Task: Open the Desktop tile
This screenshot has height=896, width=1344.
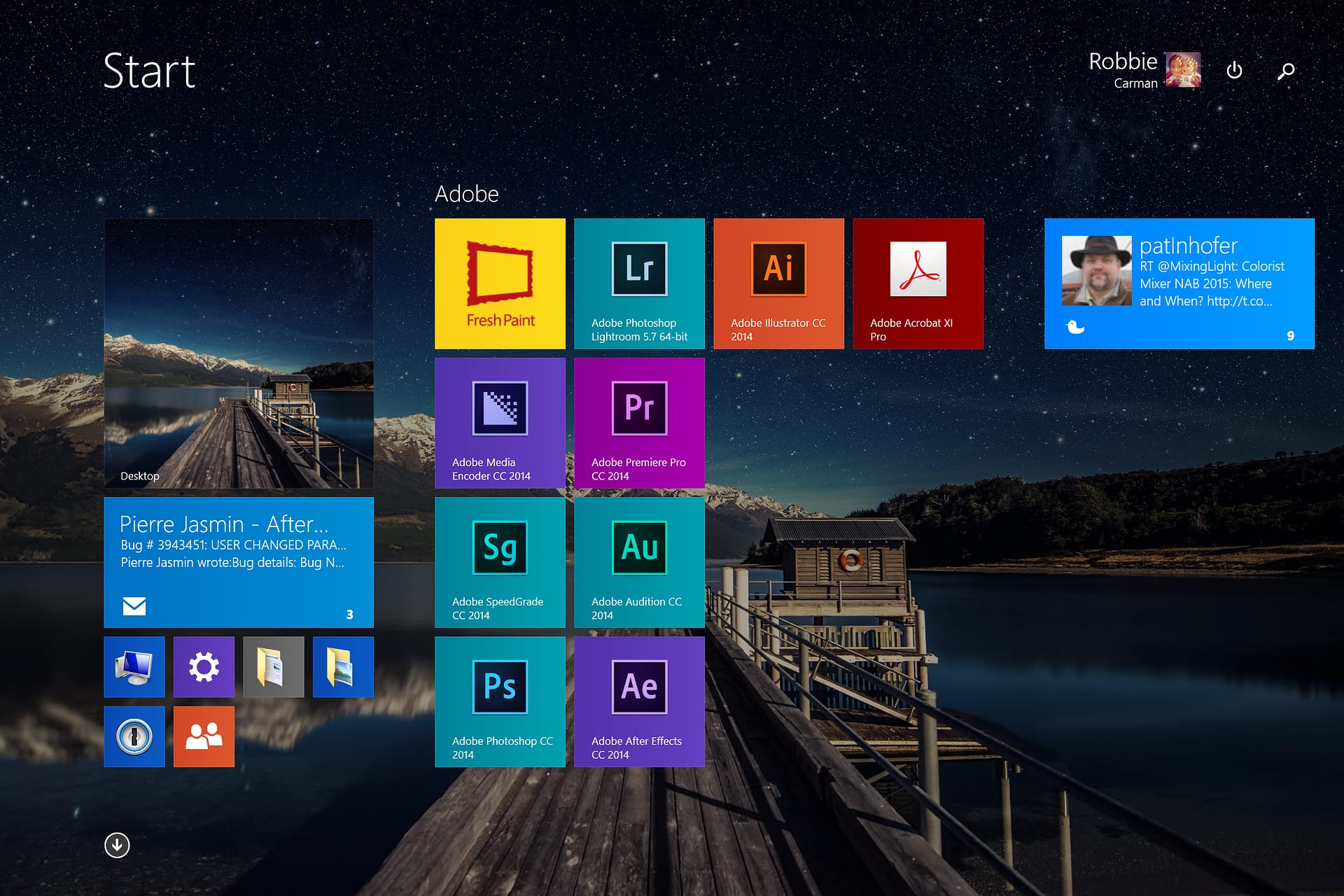Action: (x=239, y=353)
